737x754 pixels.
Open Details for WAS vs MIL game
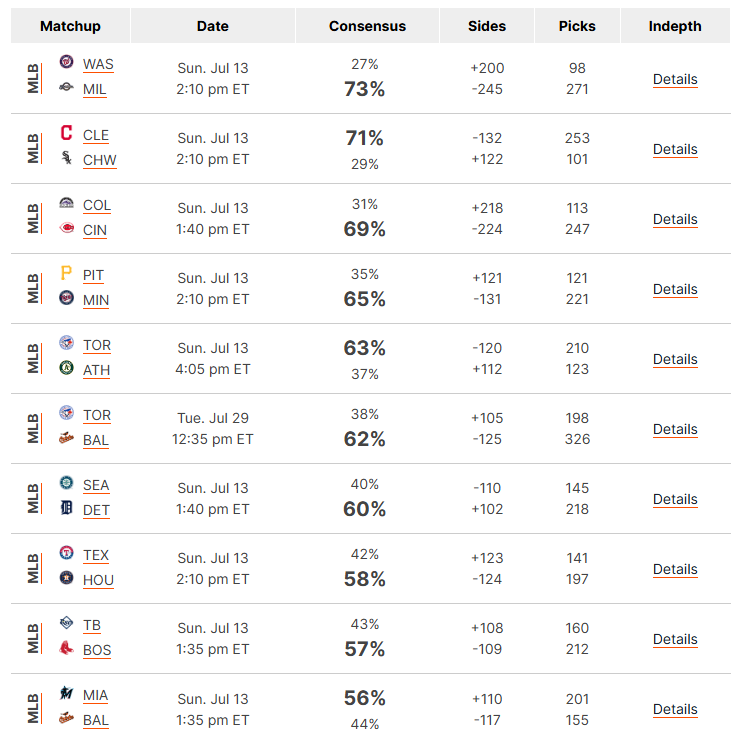pos(675,79)
